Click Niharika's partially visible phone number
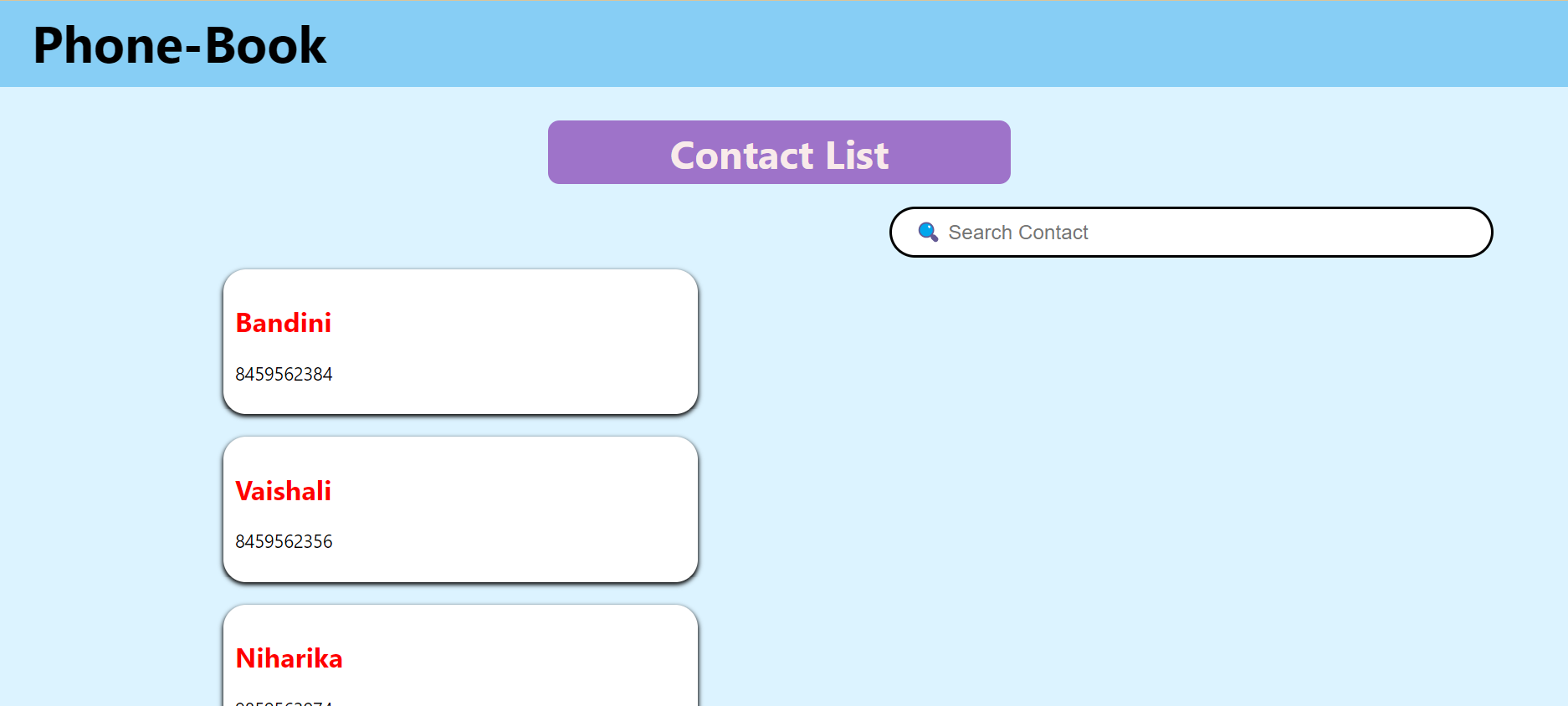This screenshot has width=1568, height=706. coord(284,703)
